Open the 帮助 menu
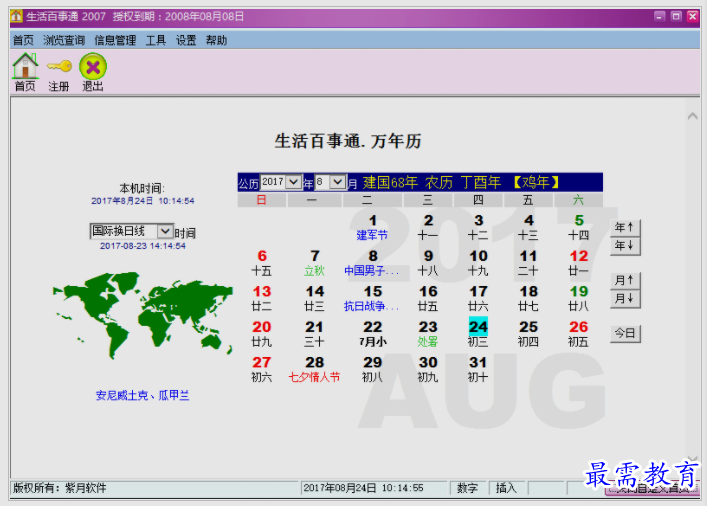Screen dimensions: 707x506 point(216,41)
